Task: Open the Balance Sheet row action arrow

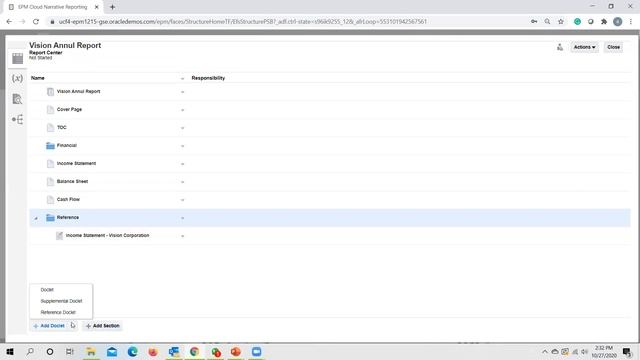Action: tap(182, 182)
